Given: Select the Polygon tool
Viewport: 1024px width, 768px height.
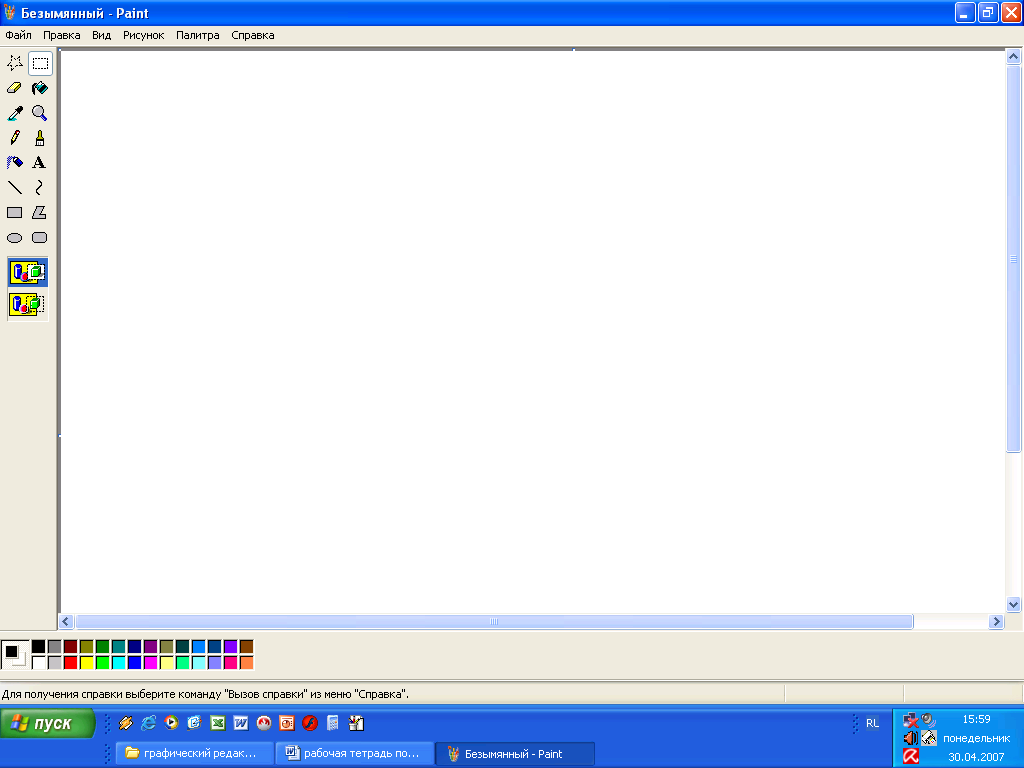Looking at the screenshot, I should click(40, 212).
